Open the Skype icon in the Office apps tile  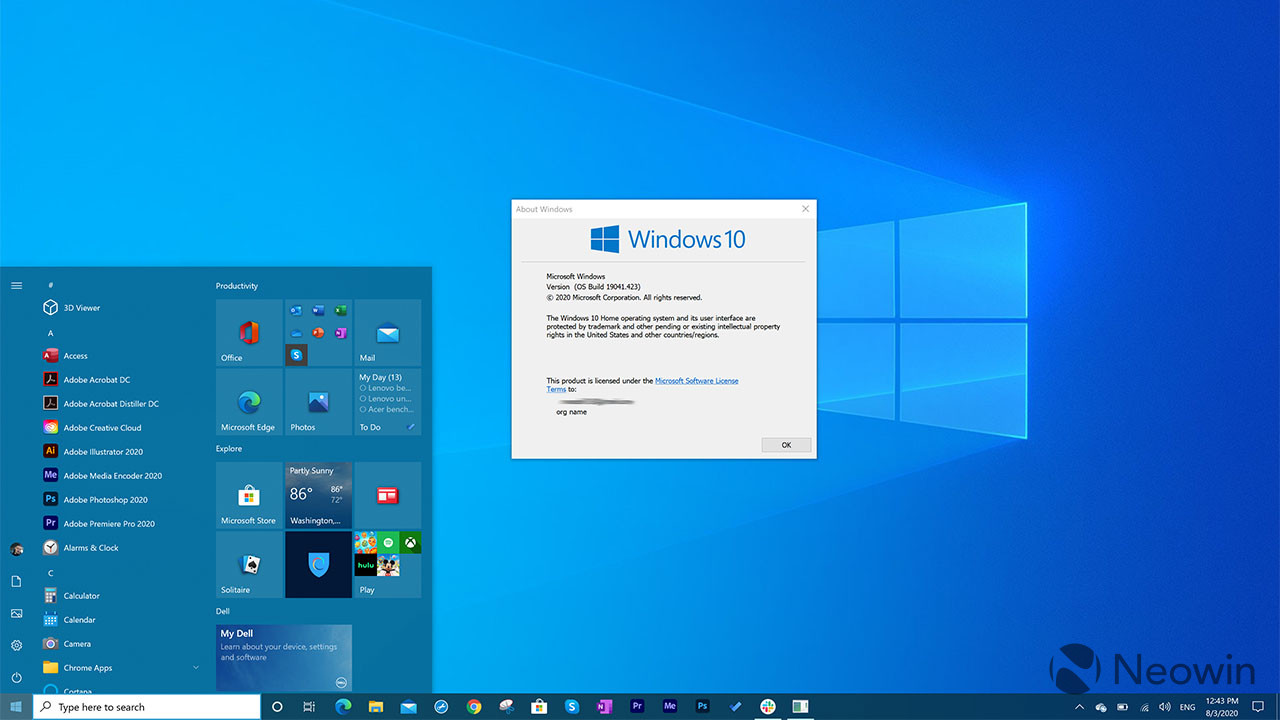pos(296,354)
